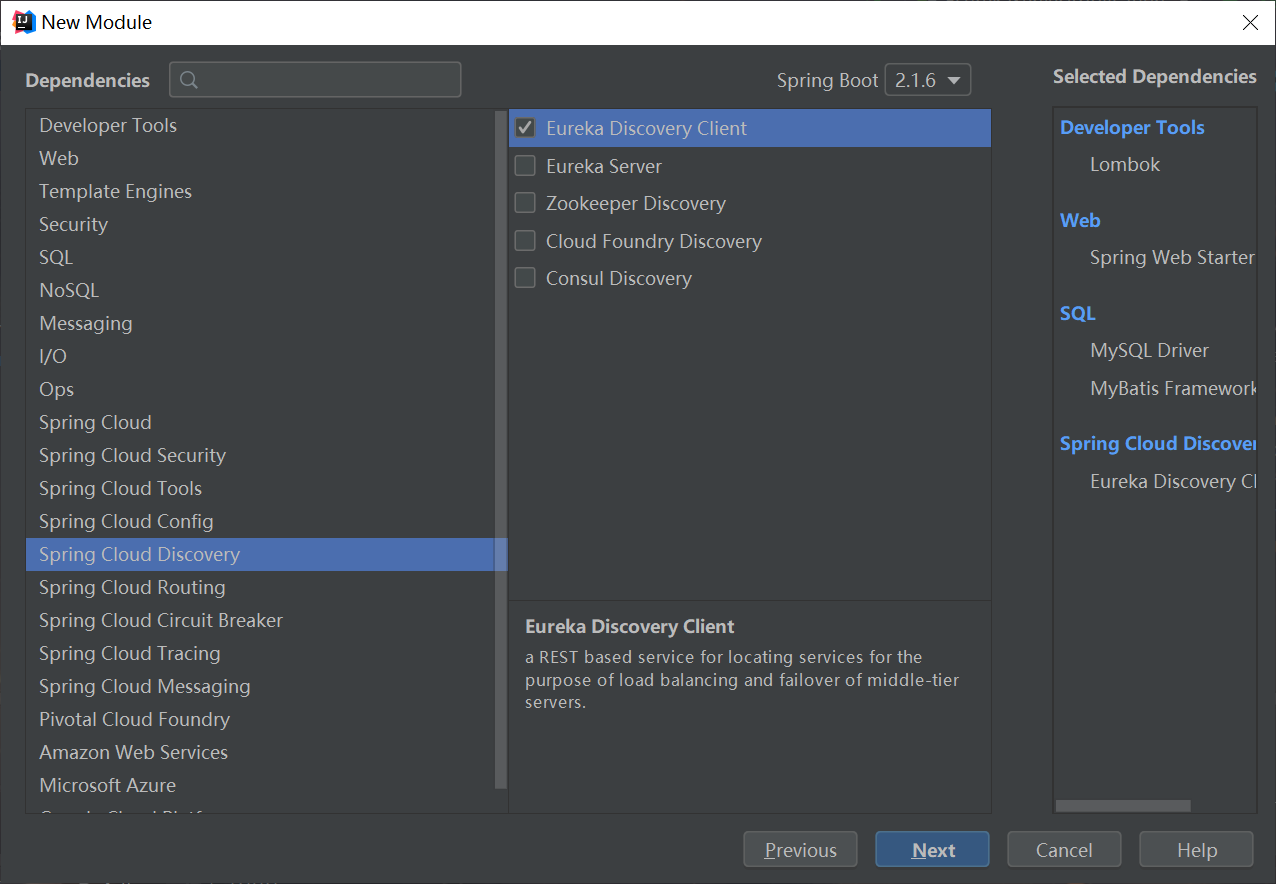The height and width of the screenshot is (884, 1276).
Task: Focus the Dependencies search field
Action: click(315, 80)
